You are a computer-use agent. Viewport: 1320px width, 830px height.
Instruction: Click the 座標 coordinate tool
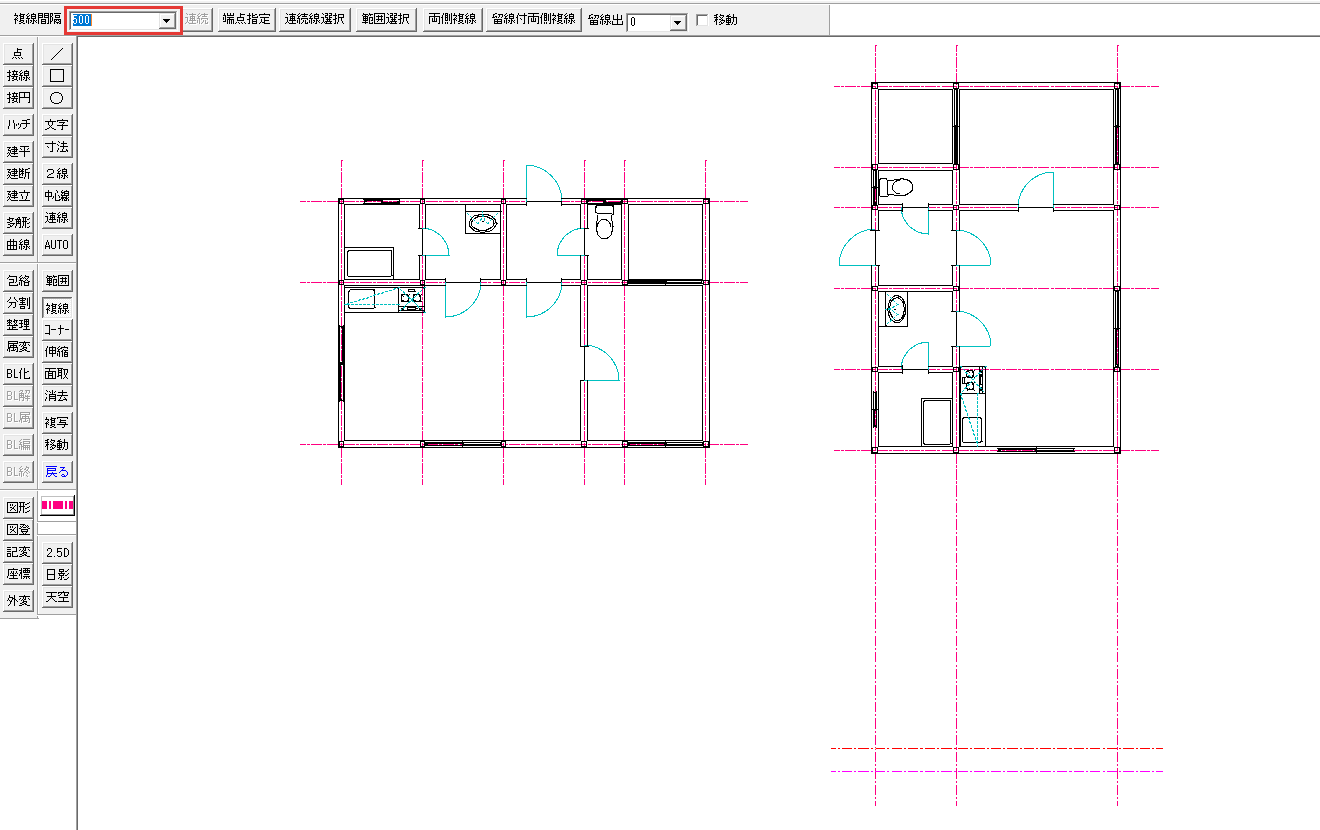18,574
